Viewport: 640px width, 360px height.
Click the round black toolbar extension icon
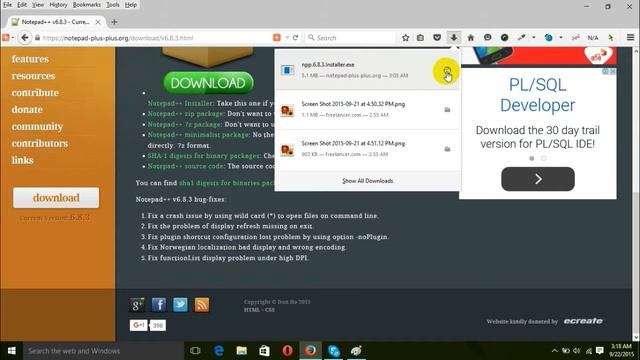(x=504, y=38)
